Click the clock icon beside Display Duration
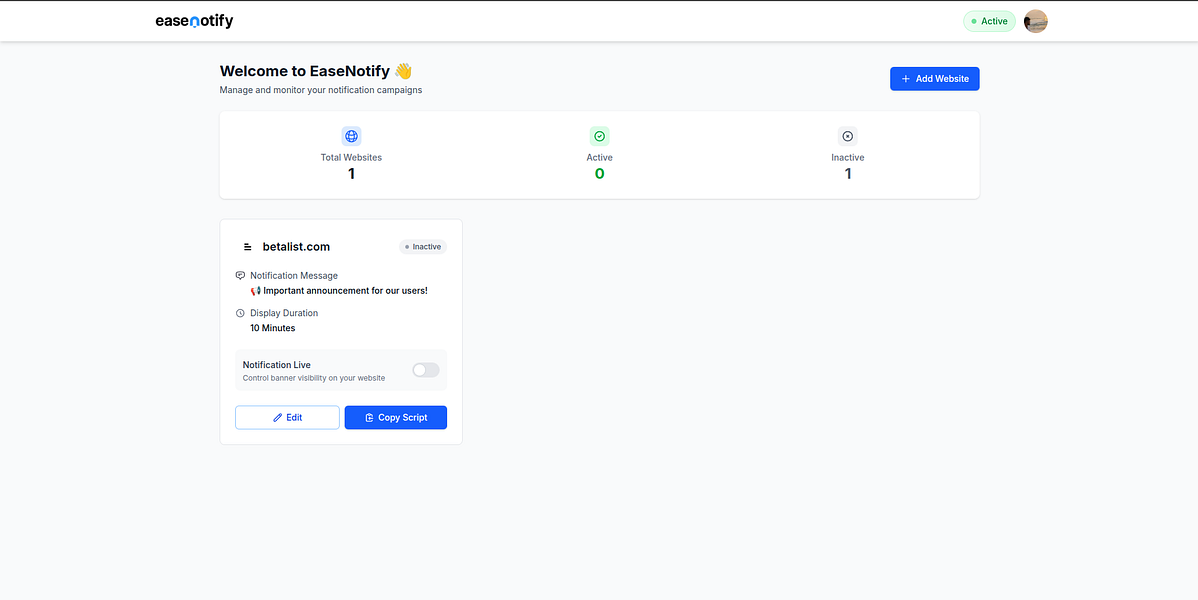 click(x=240, y=313)
